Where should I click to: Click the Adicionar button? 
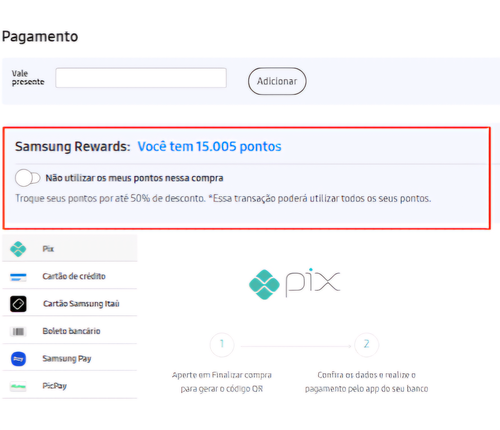pyautogui.click(x=277, y=81)
